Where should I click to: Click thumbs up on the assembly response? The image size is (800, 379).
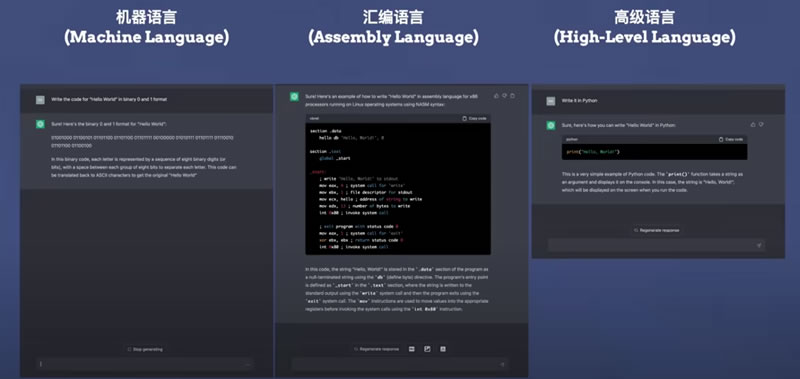coord(496,95)
